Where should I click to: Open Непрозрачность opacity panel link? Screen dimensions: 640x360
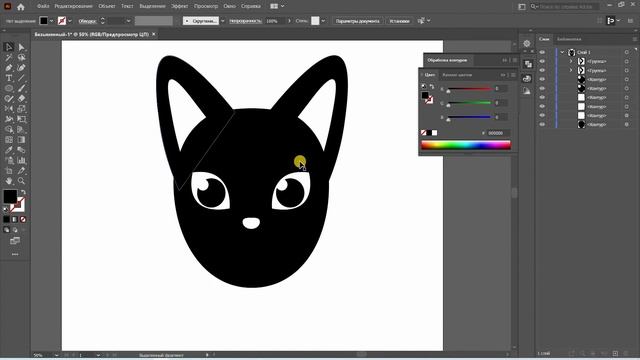(245, 21)
